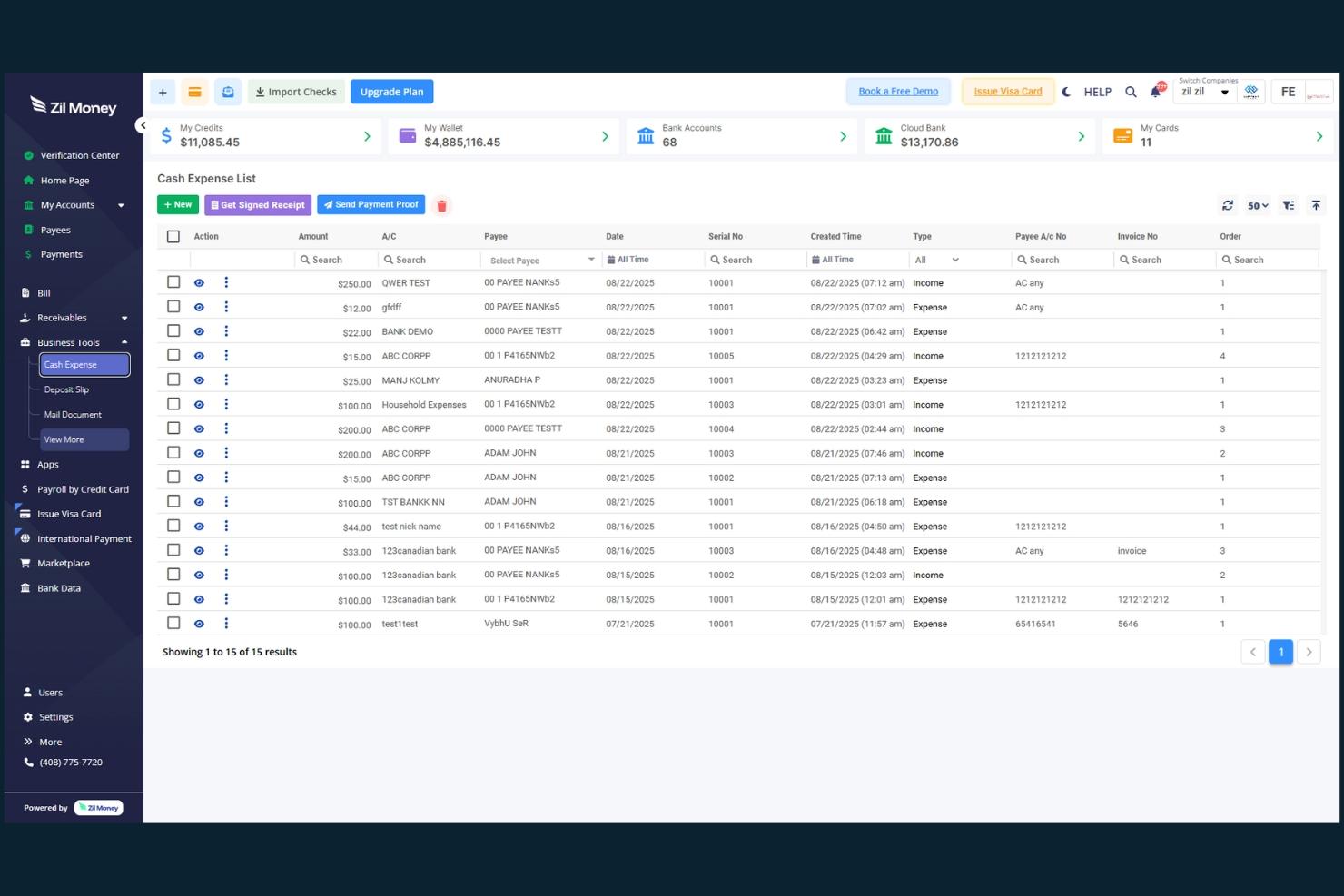Viewport: 1344px width, 896px height.
Task: Check the select-all header checkbox
Action: (173, 237)
